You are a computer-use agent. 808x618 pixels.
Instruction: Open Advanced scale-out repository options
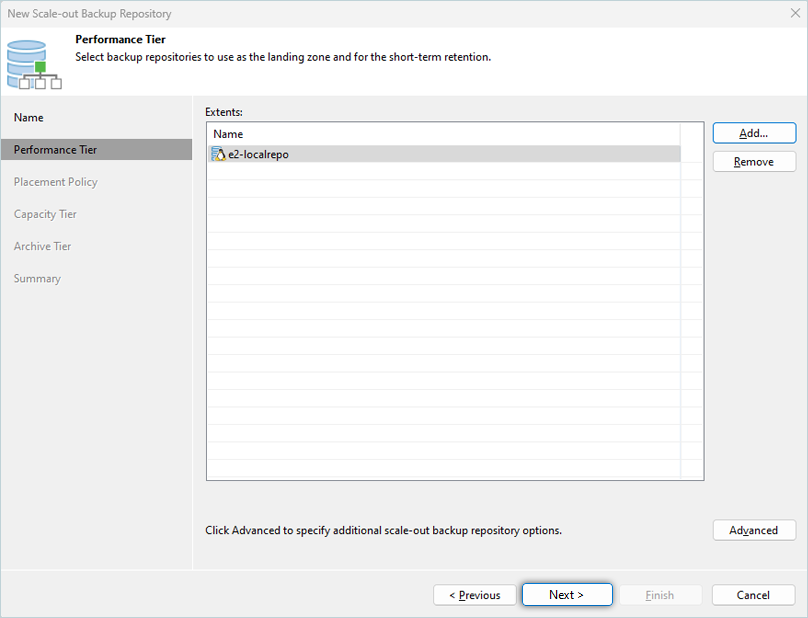point(754,530)
